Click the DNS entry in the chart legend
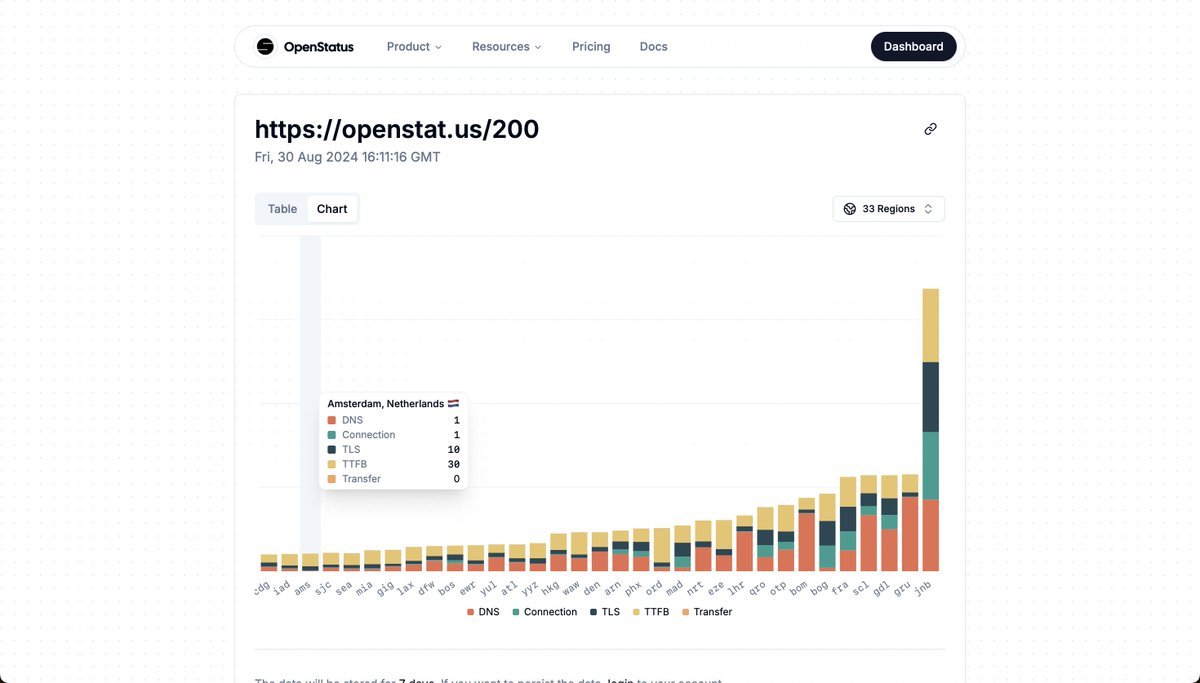This screenshot has width=1200, height=683. [x=483, y=612]
